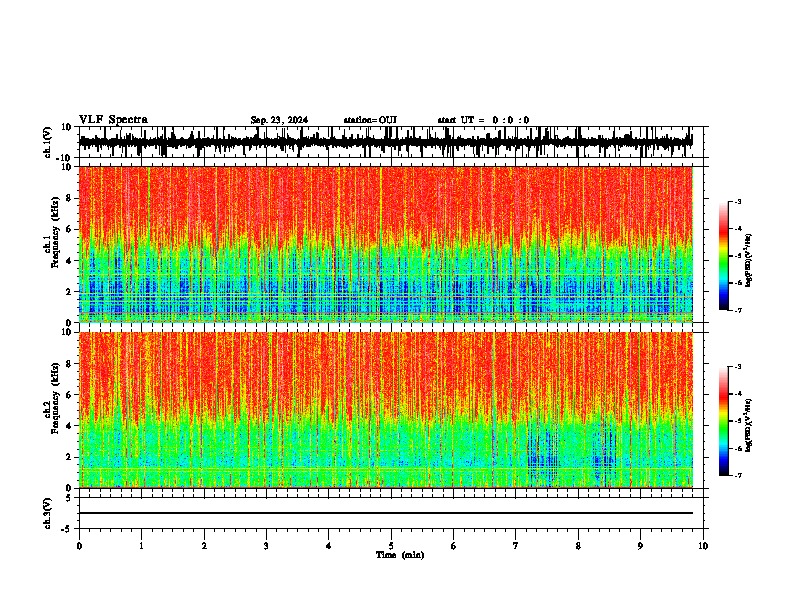The image size is (792, 612).
Task: Click the ch.1 colorbar log(PSD) label
Action: [x=749, y=261]
